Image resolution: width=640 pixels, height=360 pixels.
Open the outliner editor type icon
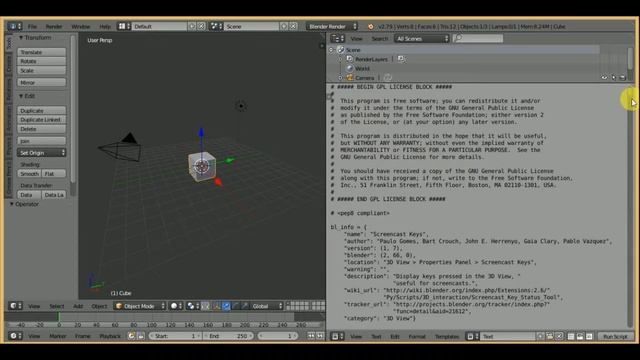[x=337, y=38]
